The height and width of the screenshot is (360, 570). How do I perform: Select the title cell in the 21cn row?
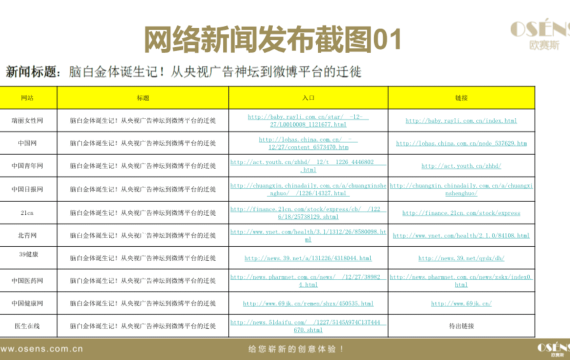(x=143, y=213)
